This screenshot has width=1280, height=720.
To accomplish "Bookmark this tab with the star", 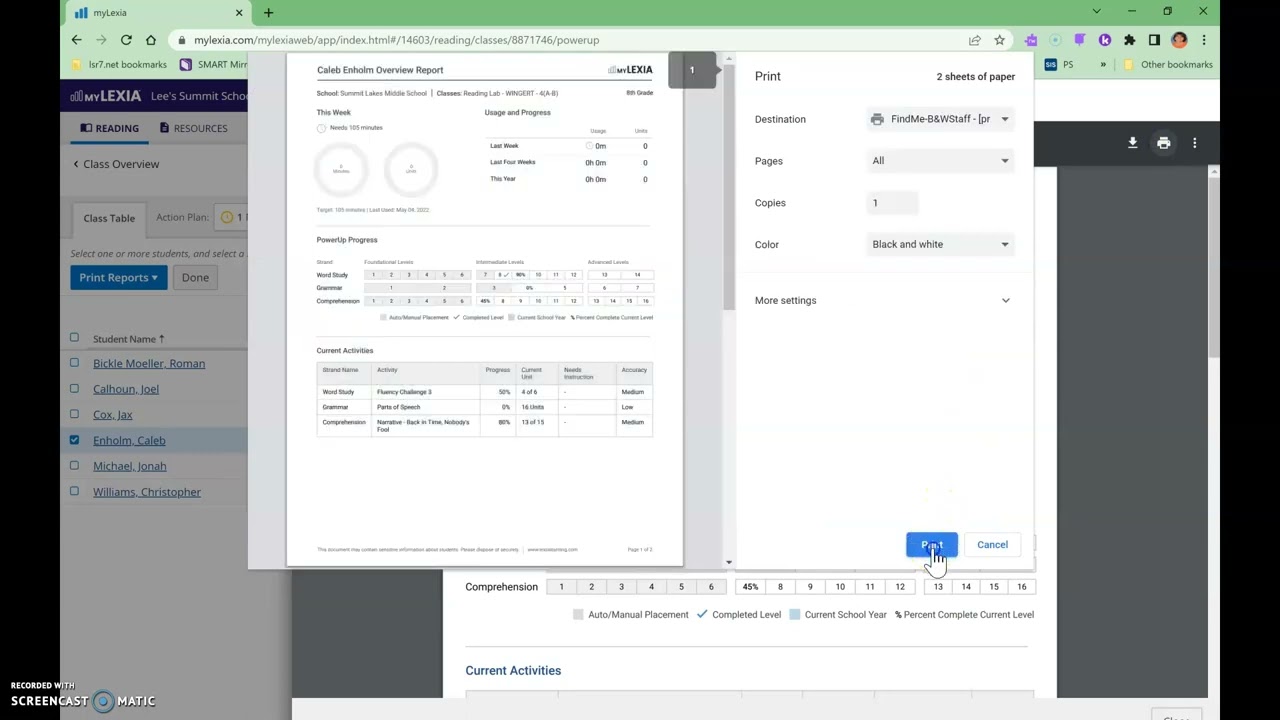I will [x=999, y=40].
